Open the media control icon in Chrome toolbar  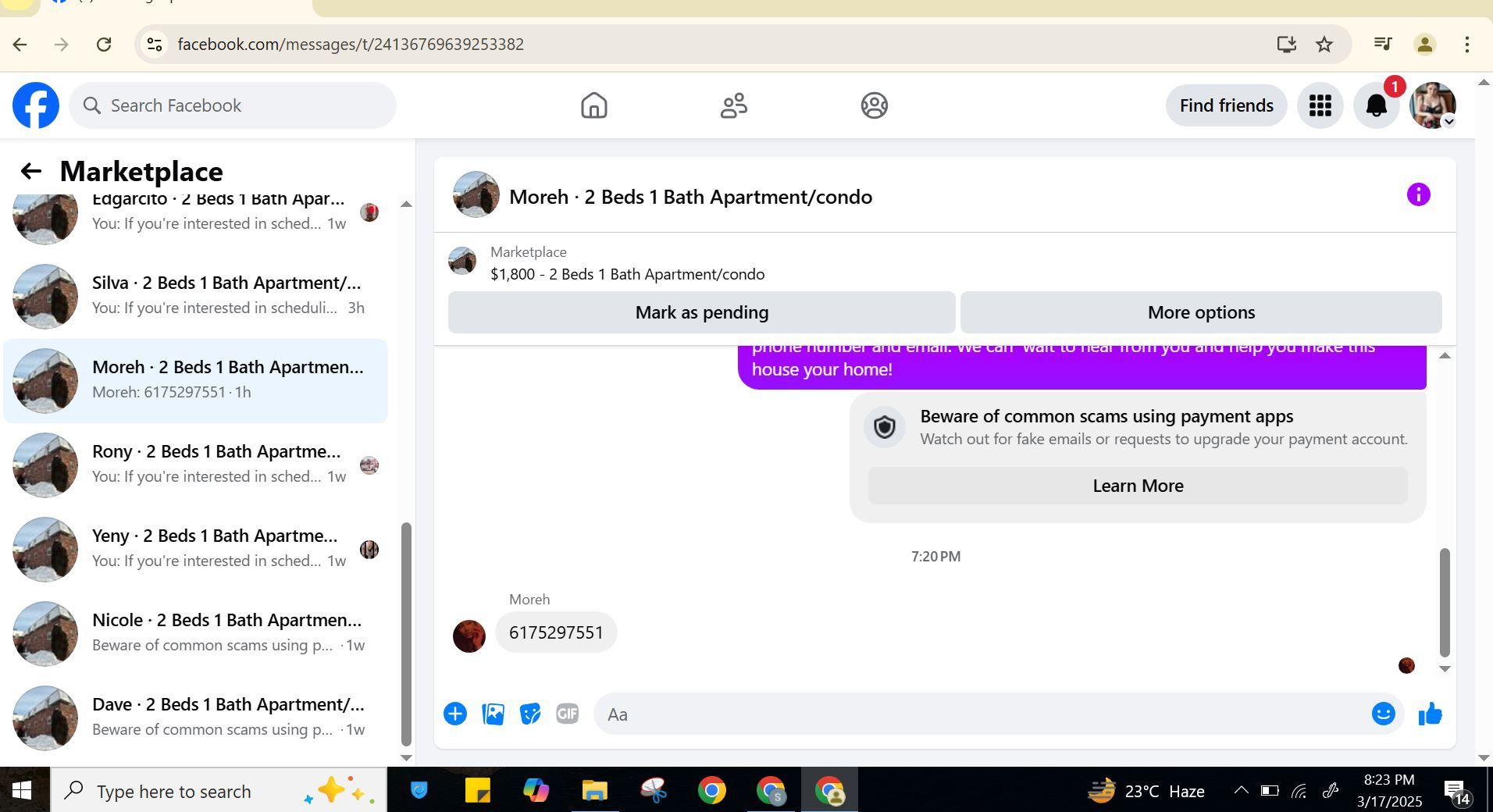pyautogui.click(x=1383, y=45)
